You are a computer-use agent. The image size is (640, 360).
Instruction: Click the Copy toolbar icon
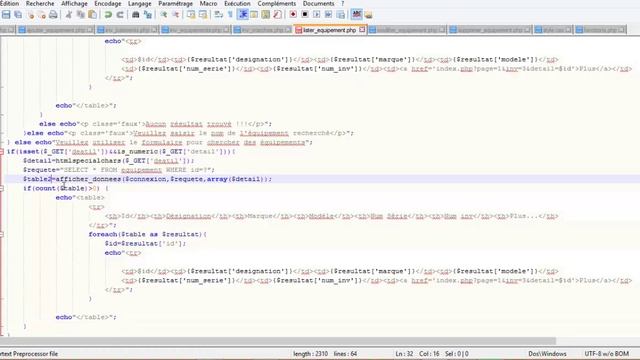[x=81, y=15]
